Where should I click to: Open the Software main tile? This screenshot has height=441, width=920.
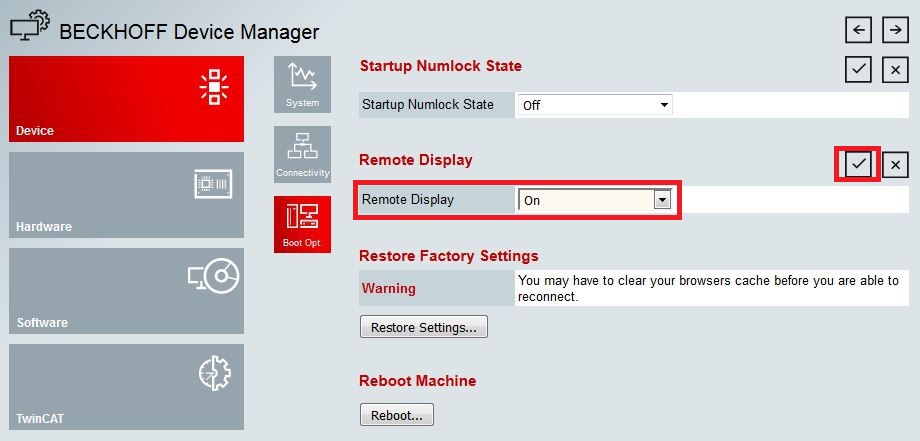(x=126, y=291)
